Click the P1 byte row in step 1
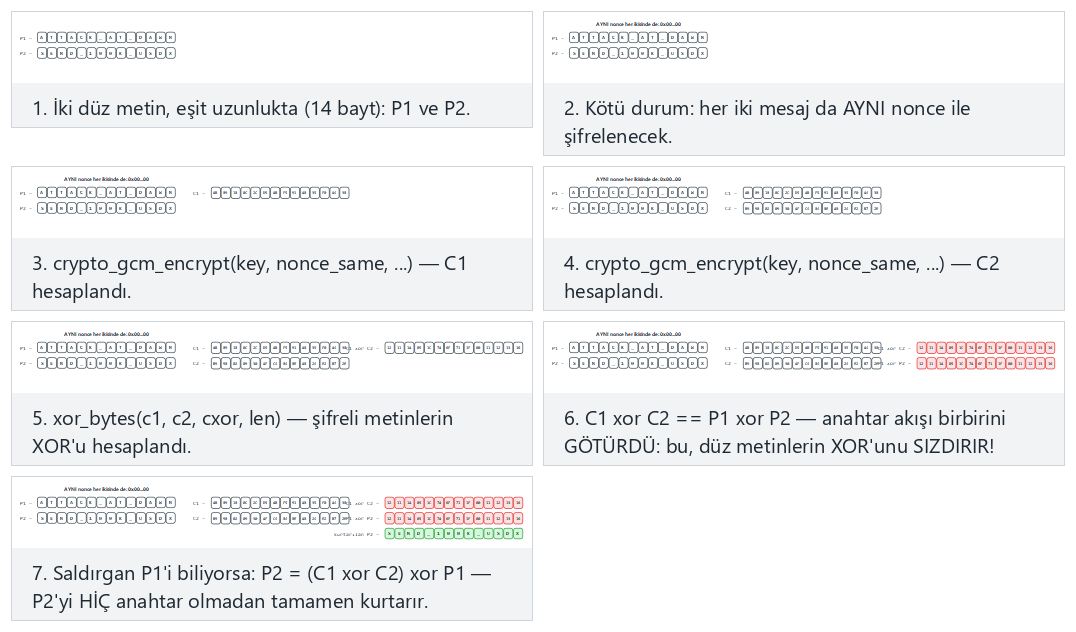This screenshot has width=1076, height=632. (106, 38)
